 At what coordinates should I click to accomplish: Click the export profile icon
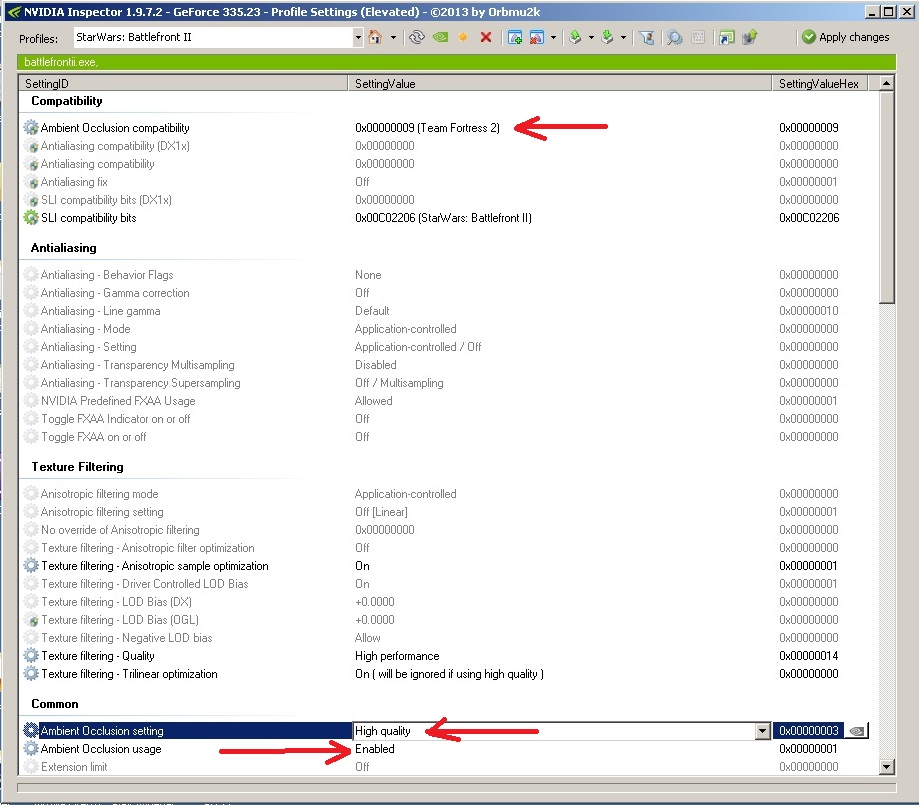[x=575, y=38]
